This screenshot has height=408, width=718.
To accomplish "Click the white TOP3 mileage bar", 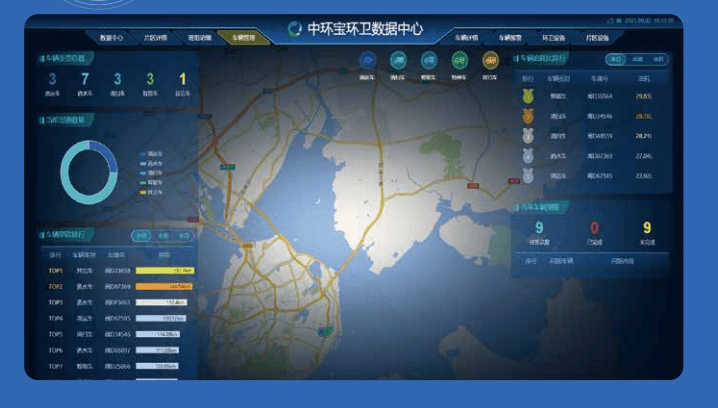I will 162,302.
